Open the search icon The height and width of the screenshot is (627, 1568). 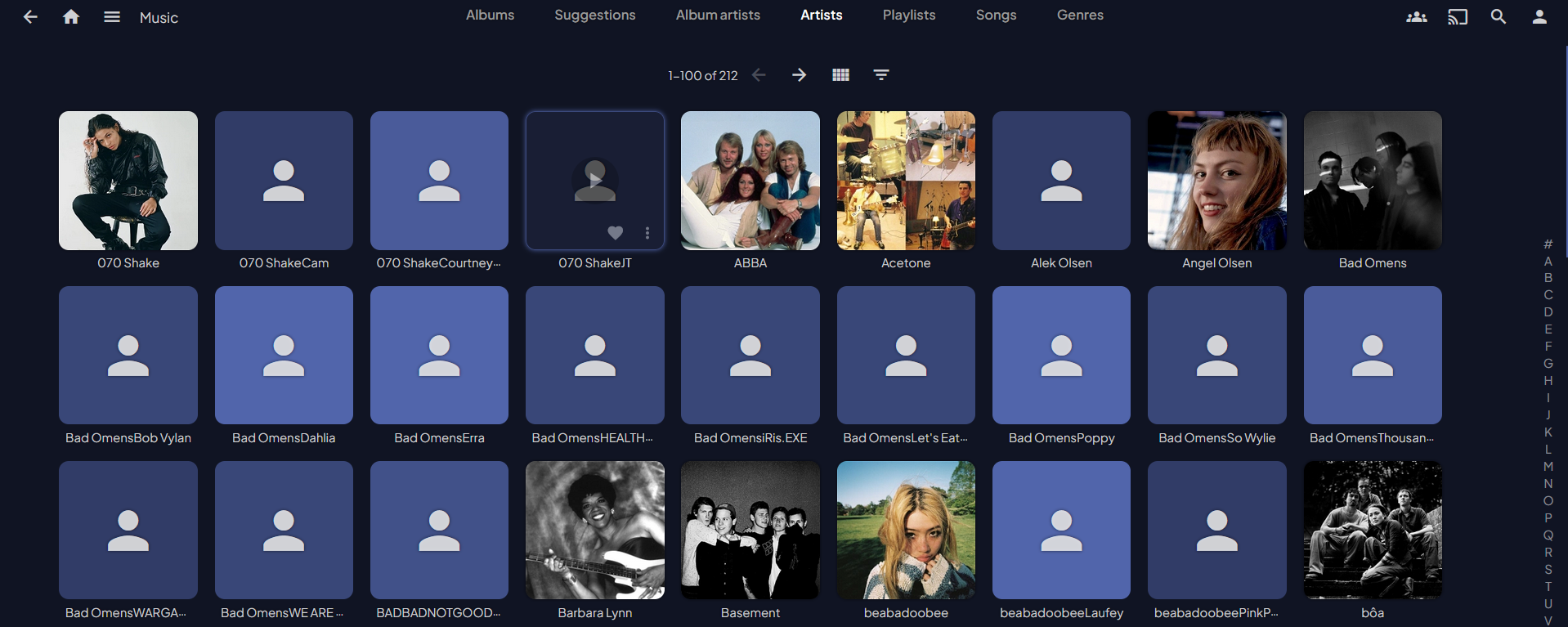coord(1498,17)
